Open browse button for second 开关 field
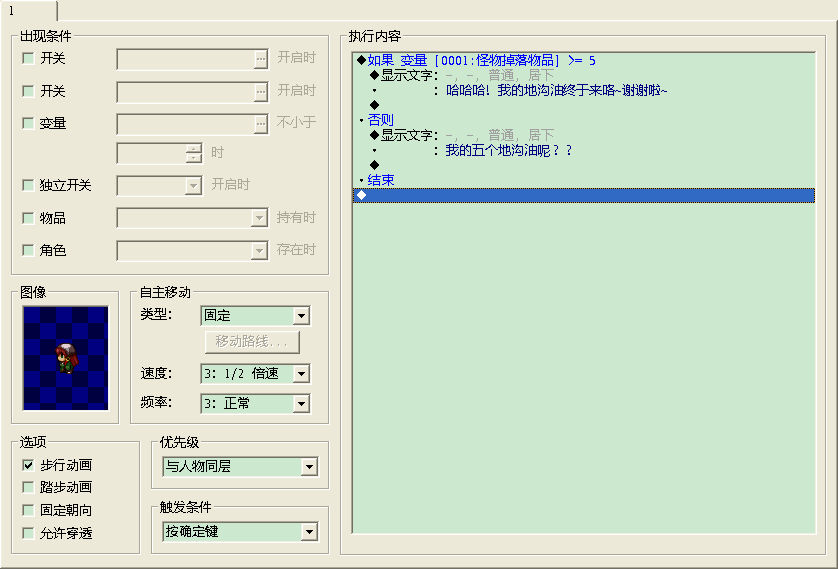838x569 pixels. 260,92
